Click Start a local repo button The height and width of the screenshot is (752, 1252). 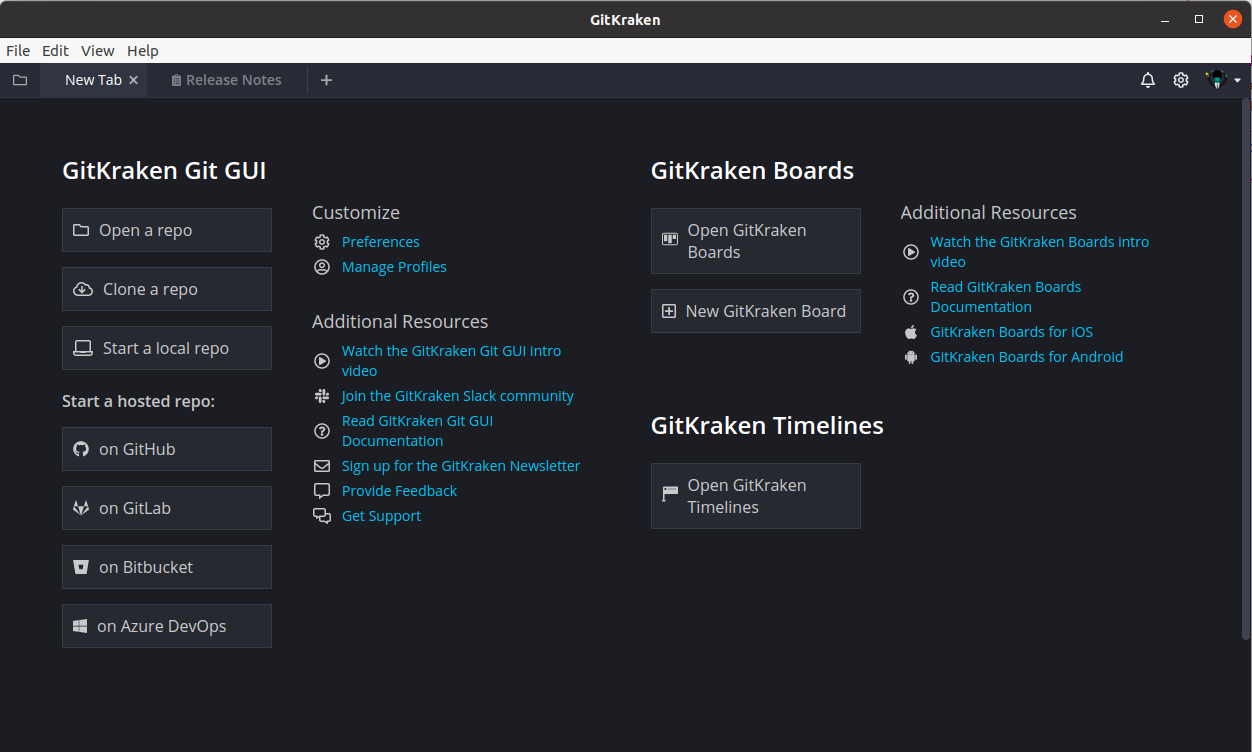167,348
